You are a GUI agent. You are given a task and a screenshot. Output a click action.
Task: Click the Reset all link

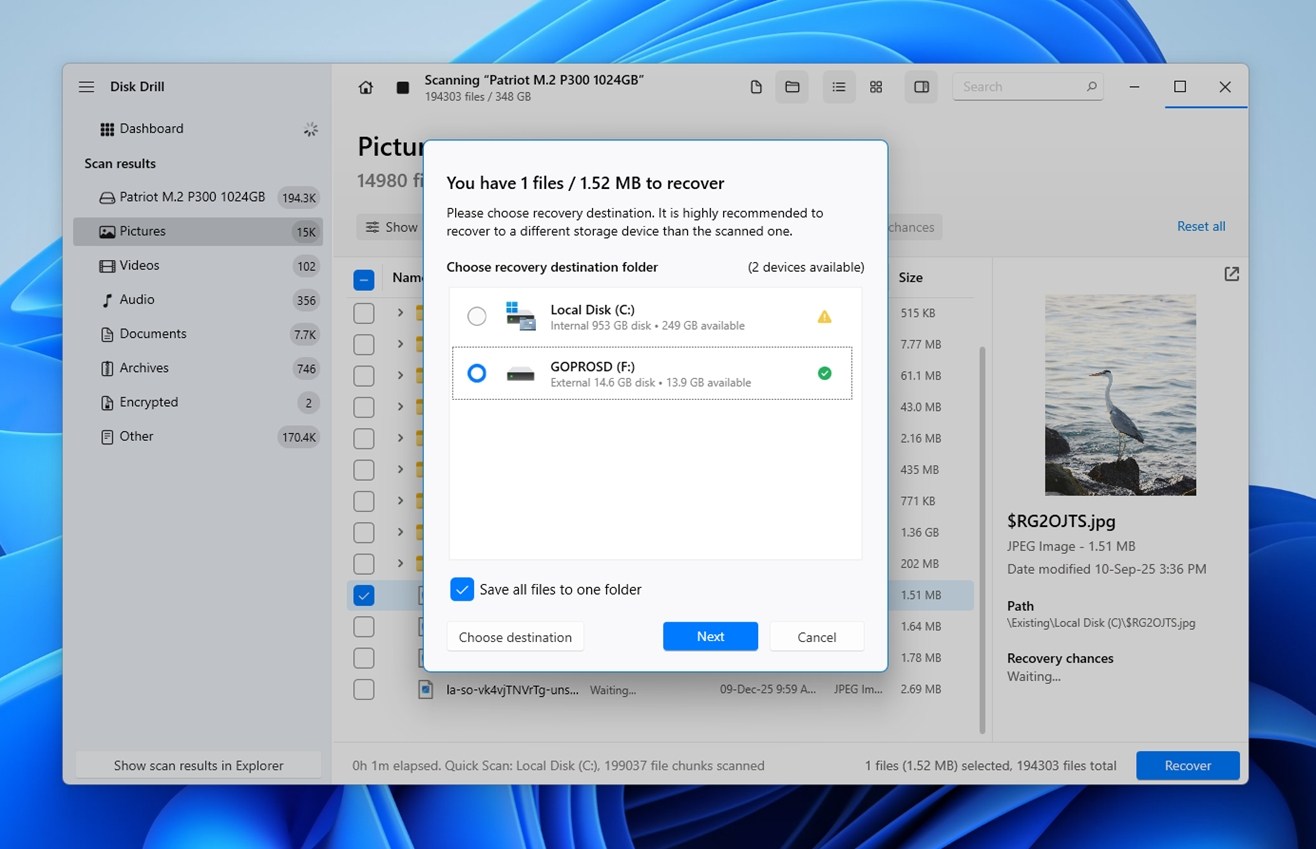point(1201,227)
